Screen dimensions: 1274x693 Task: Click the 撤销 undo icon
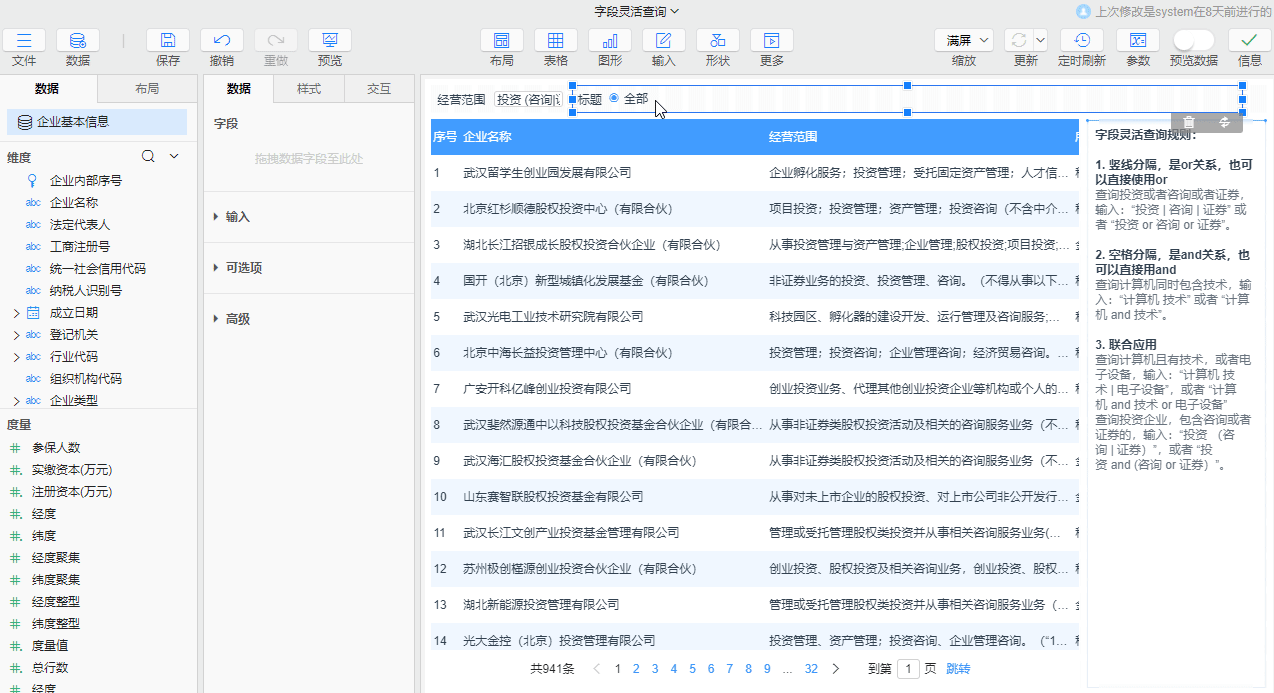point(221,40)
